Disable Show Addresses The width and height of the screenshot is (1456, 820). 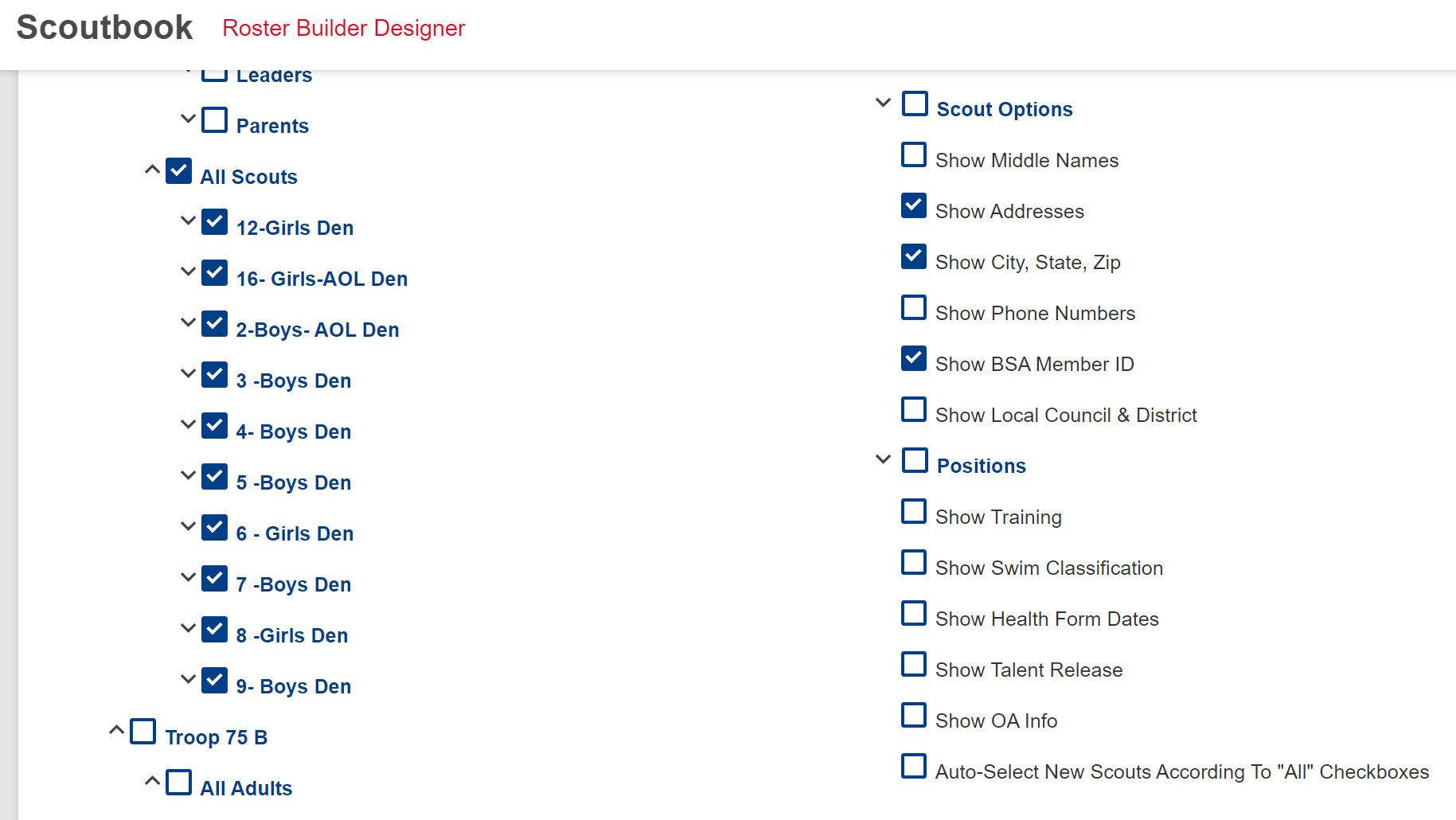point(914,205)
